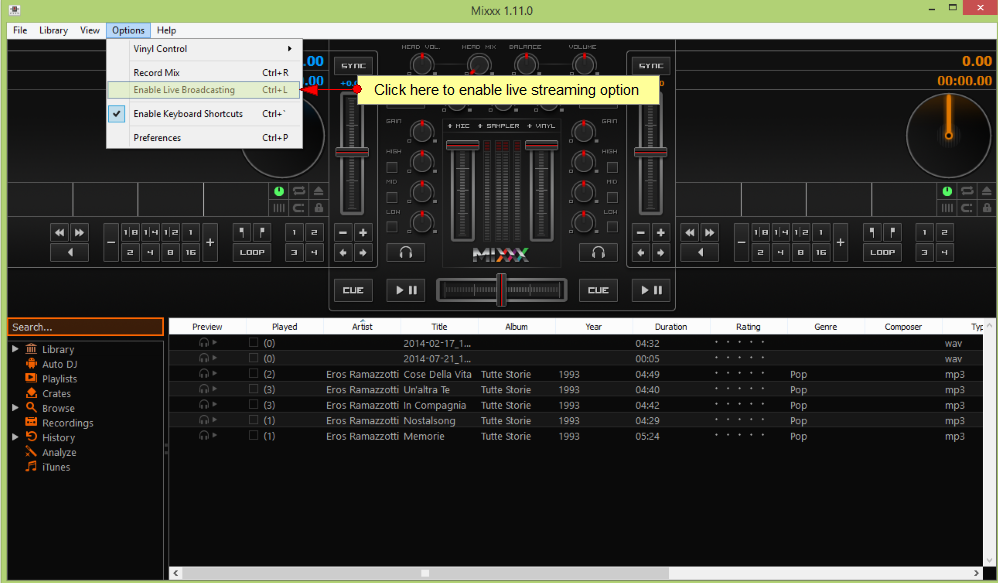
Task: Open iTunes in the sidebar
Action: click(x=56, y=467)
